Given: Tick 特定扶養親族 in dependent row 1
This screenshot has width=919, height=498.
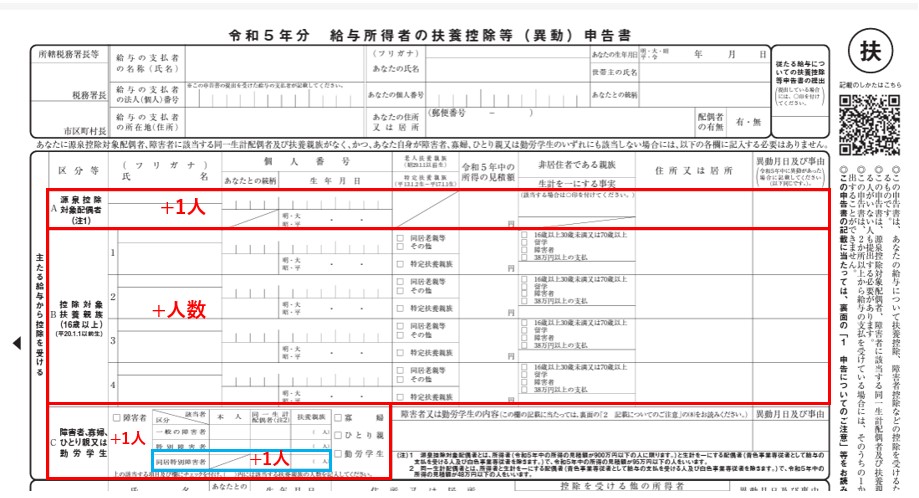Looking at the screenshot, I should [400, 264].
